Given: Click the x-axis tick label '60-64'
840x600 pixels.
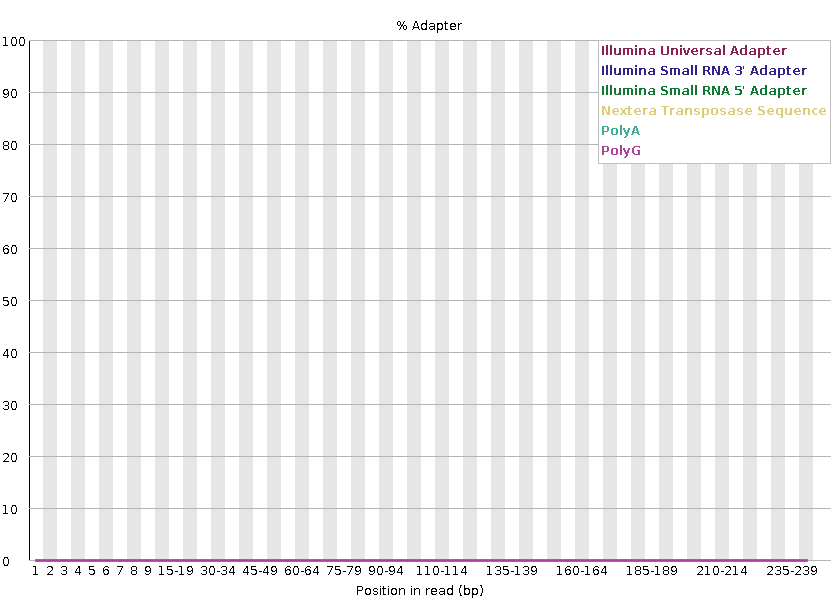Looking at the screenshot, I should click(x=302, y=571).
